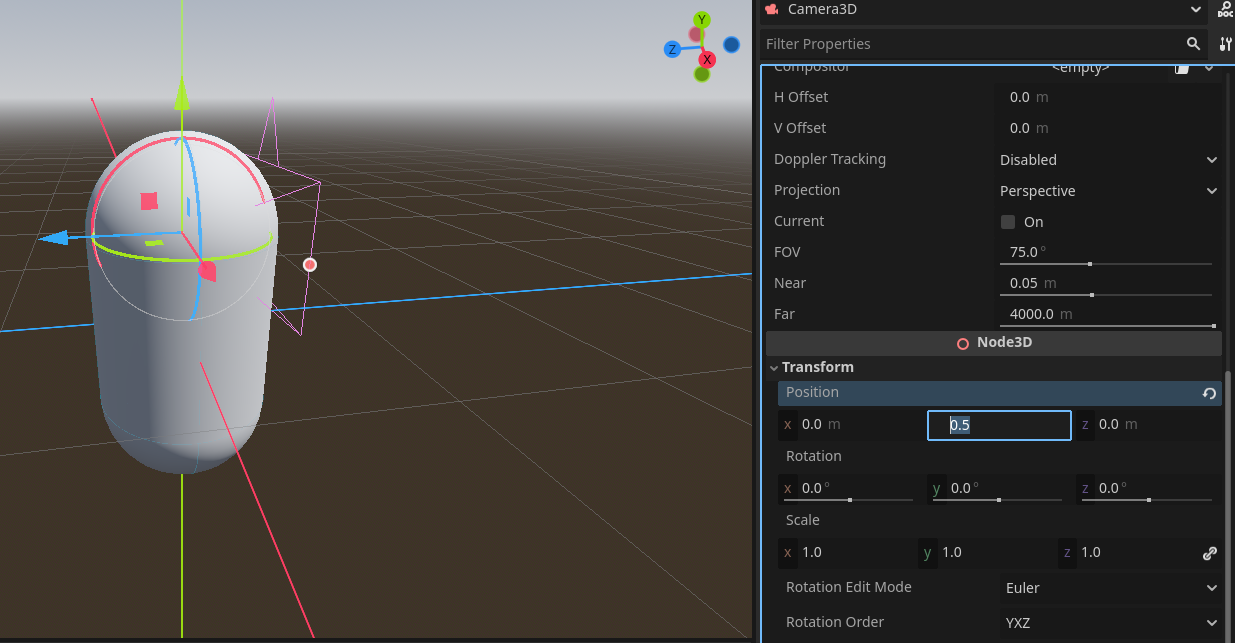Revert Position to its default value
Screen dimensions: 1235x643
click(x=1208, y=393)
